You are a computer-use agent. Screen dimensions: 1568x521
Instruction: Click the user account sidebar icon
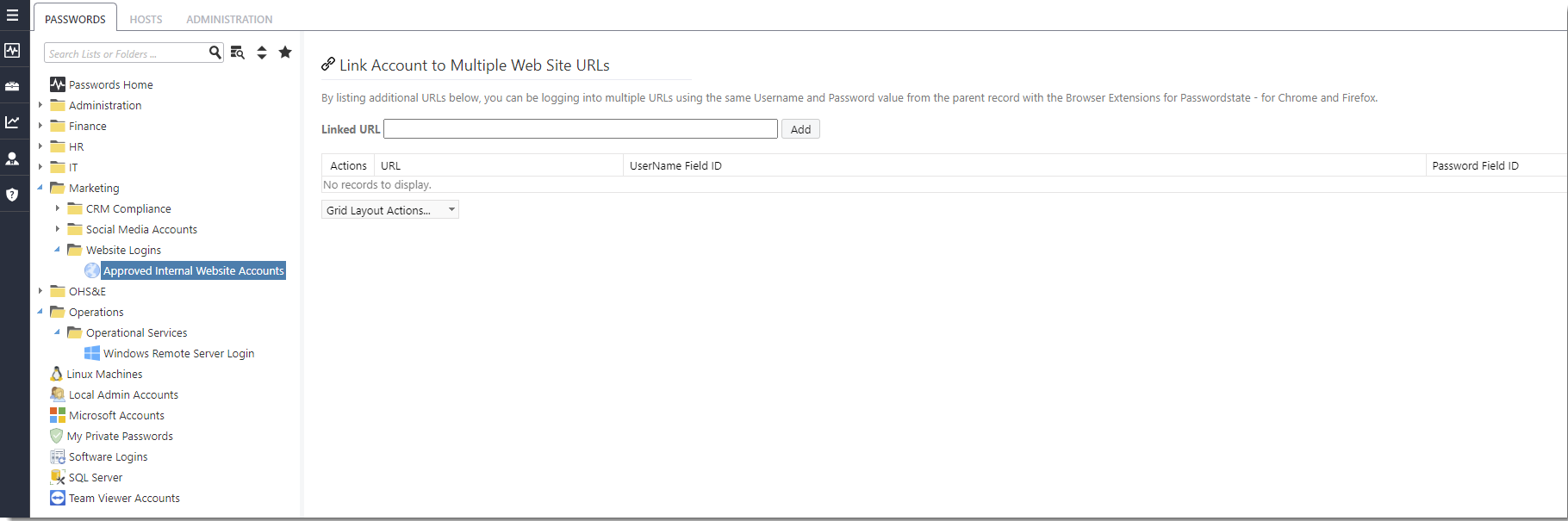pyautogui.click(x=12, y=158)
